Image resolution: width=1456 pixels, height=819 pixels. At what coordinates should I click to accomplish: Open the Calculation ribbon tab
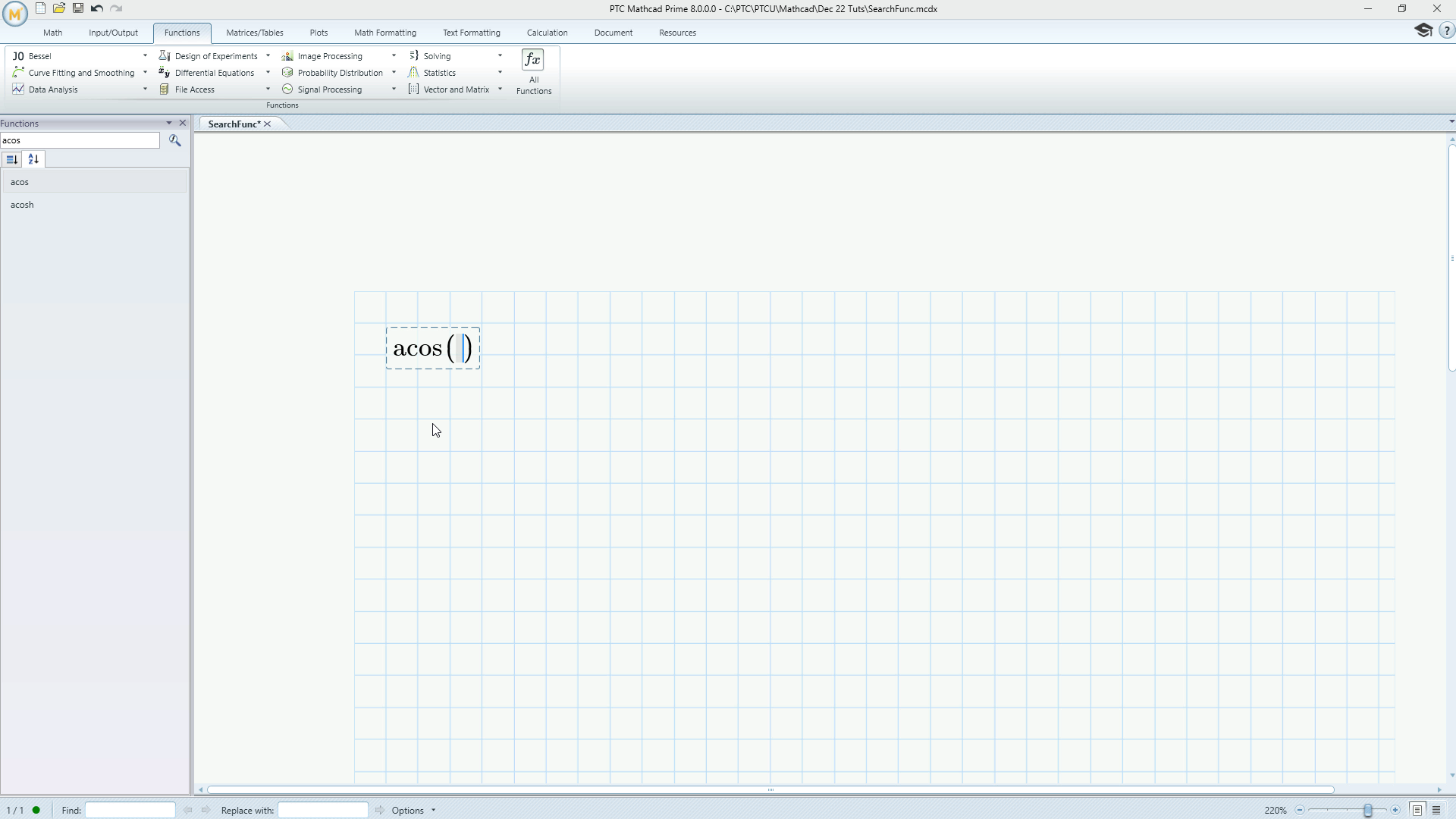(547, 33)
